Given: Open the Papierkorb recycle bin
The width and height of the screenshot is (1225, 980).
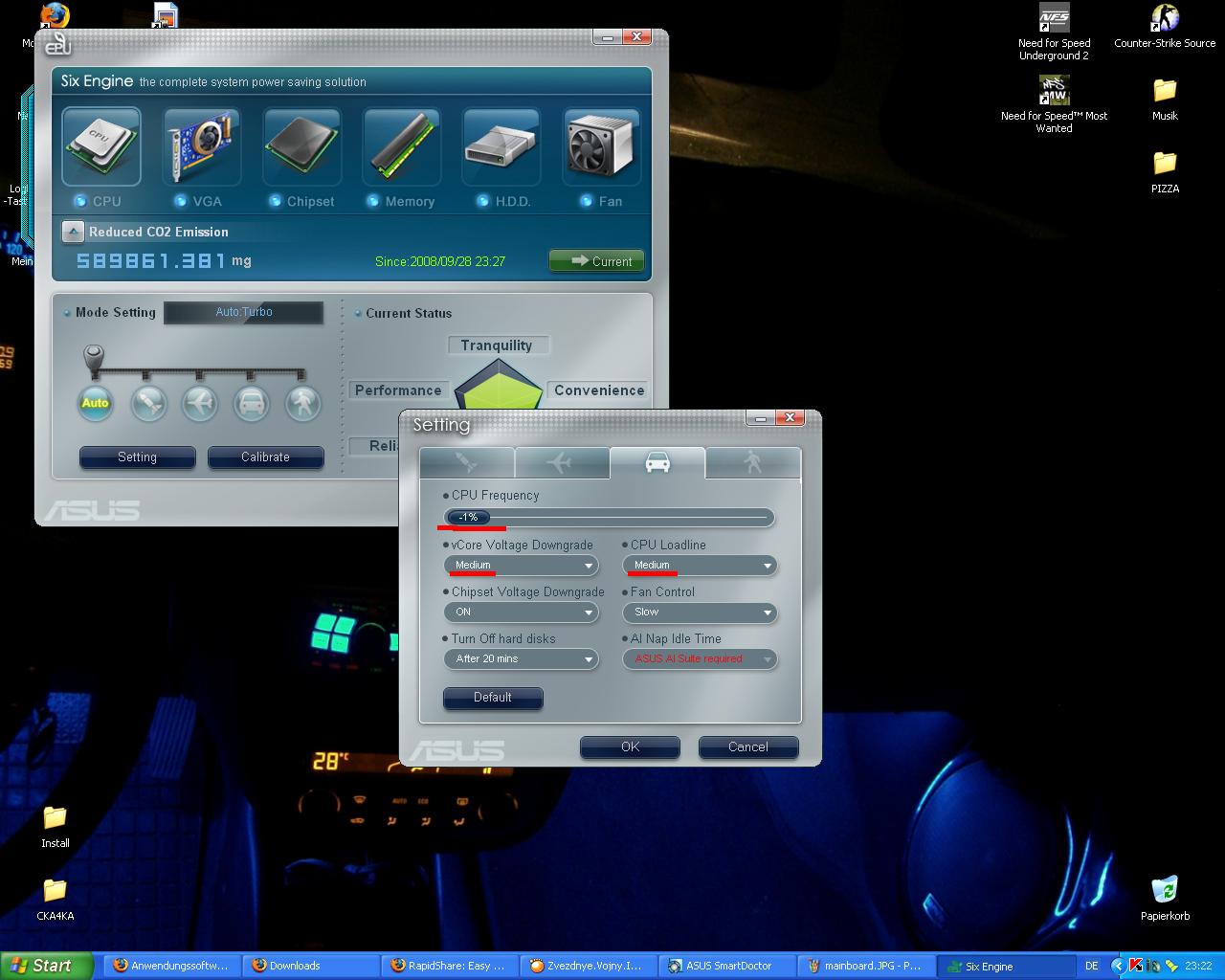Looking at the screenshot, I should click(1165, 900).
